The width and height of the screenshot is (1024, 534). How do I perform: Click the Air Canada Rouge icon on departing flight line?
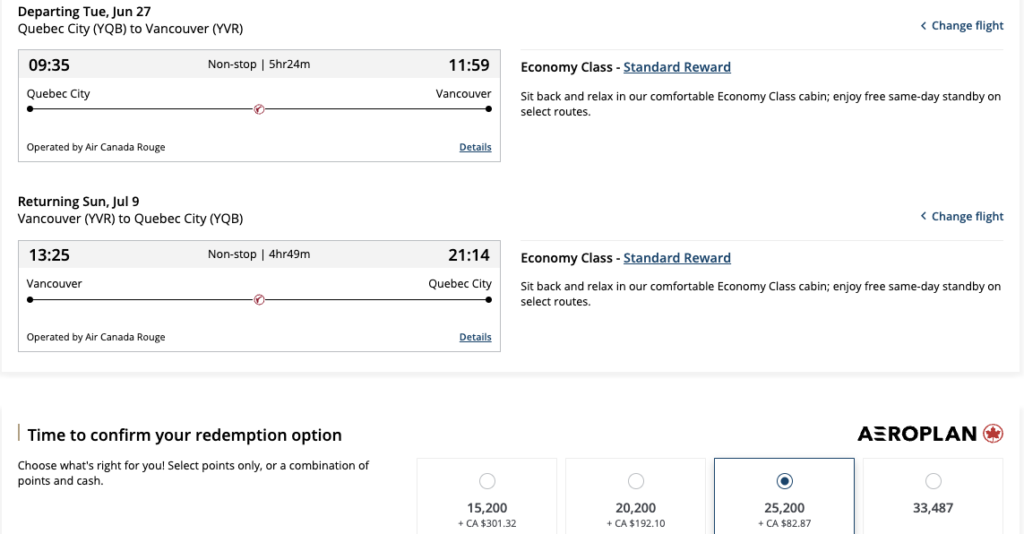point(259,109)
